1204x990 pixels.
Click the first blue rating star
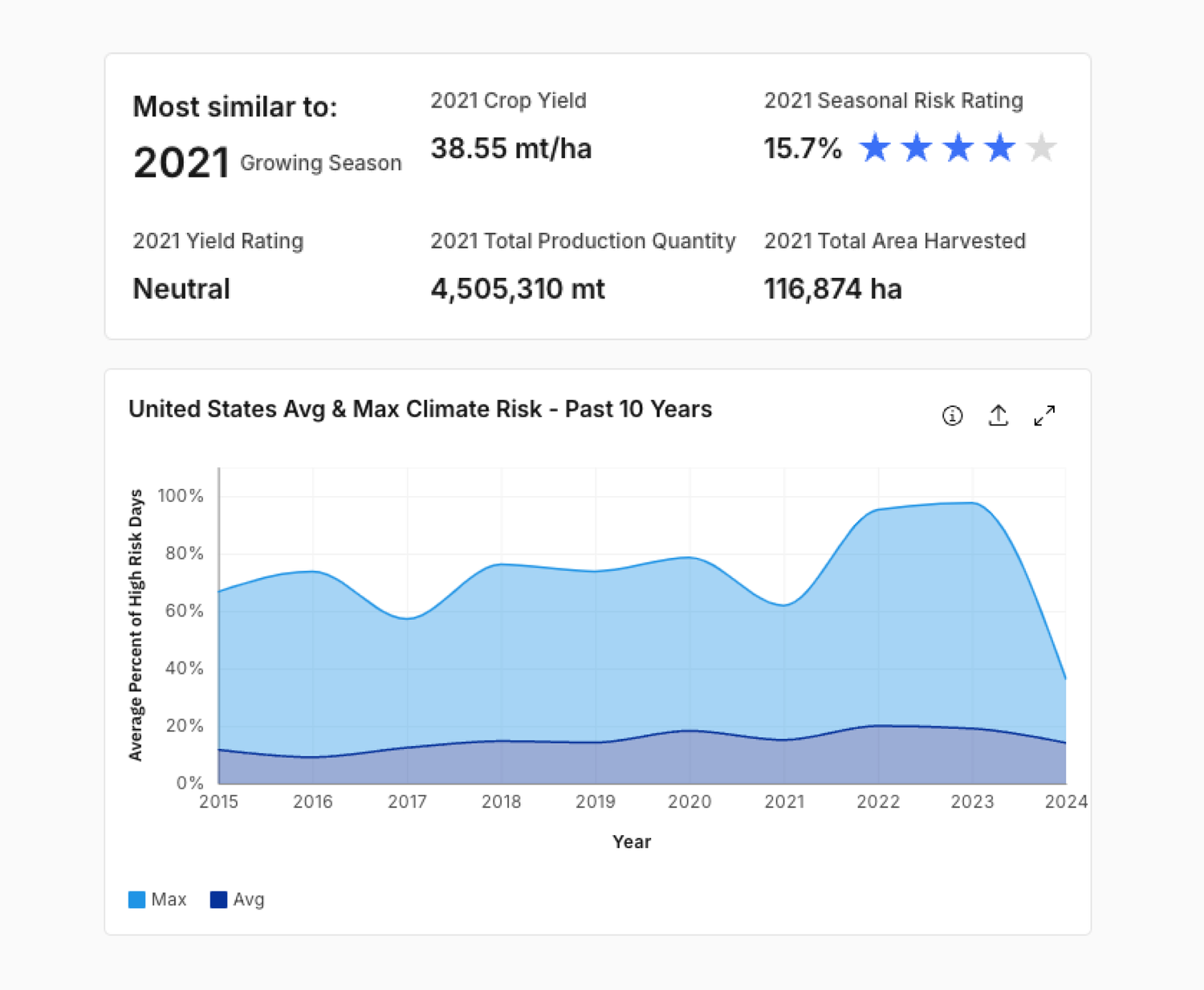pyautogui.click(x=875, y=148)
